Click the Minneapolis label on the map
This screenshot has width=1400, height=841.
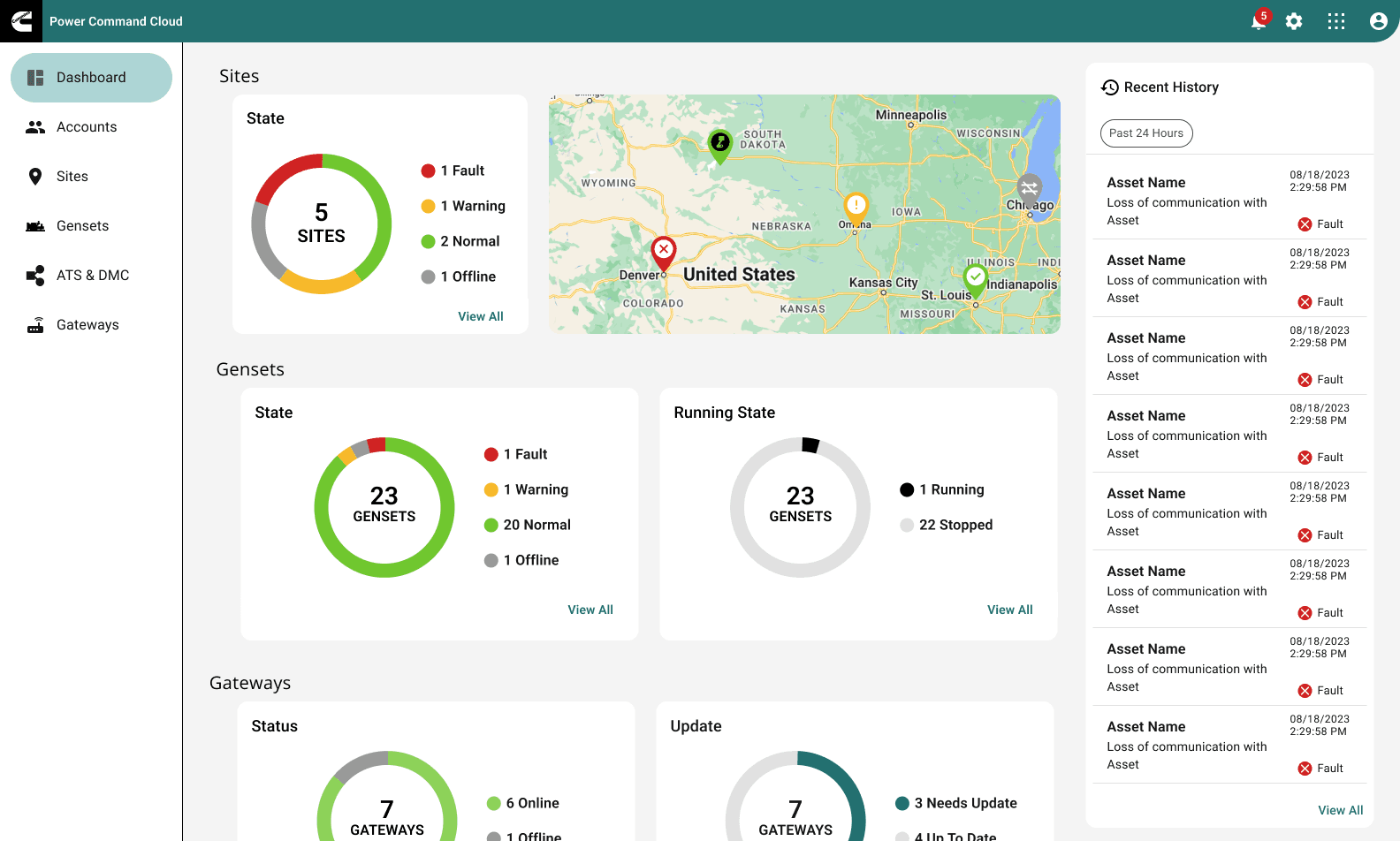[911, 115]
